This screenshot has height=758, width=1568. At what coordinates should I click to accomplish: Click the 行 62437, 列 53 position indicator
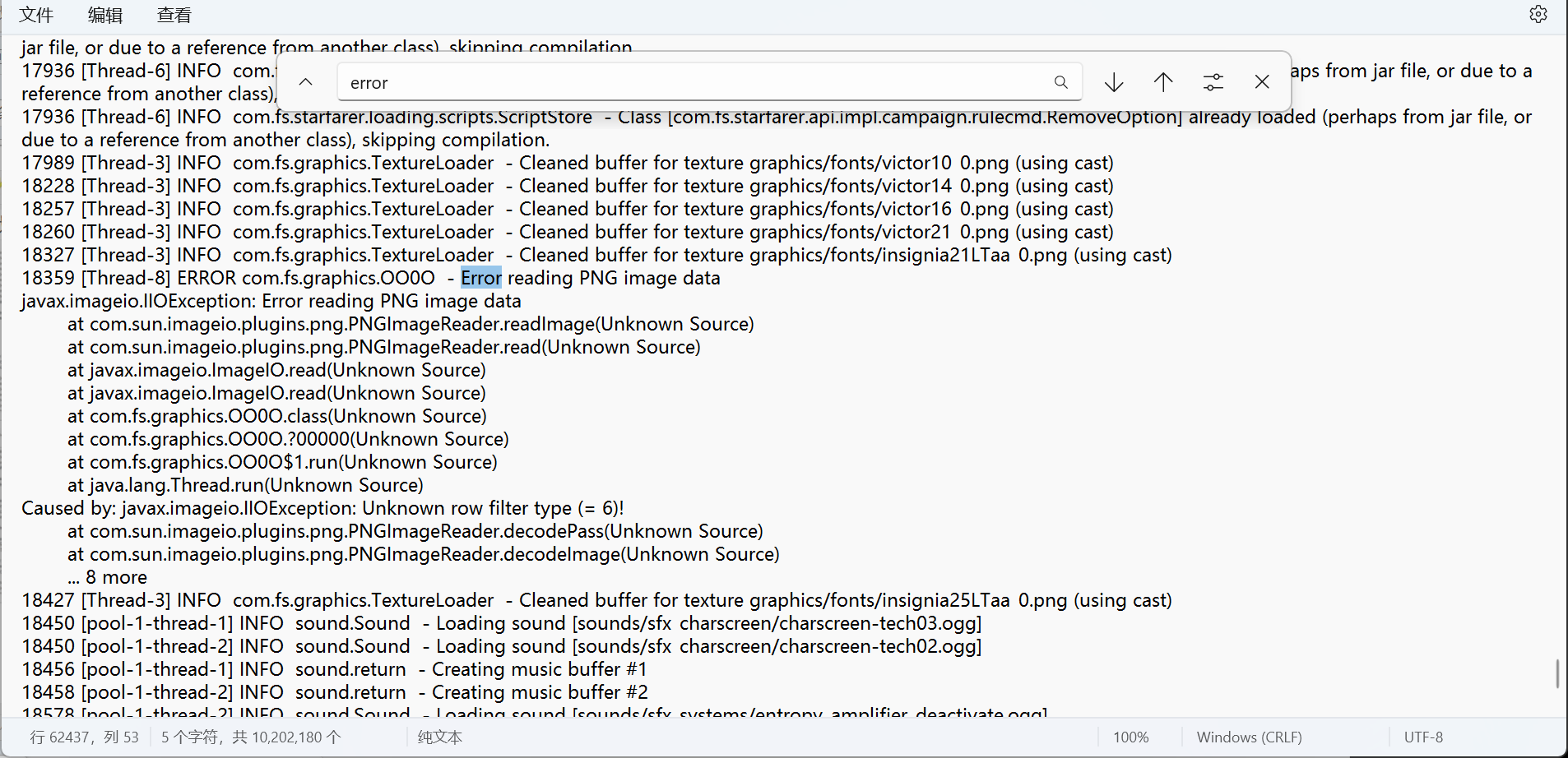(85, 737)
